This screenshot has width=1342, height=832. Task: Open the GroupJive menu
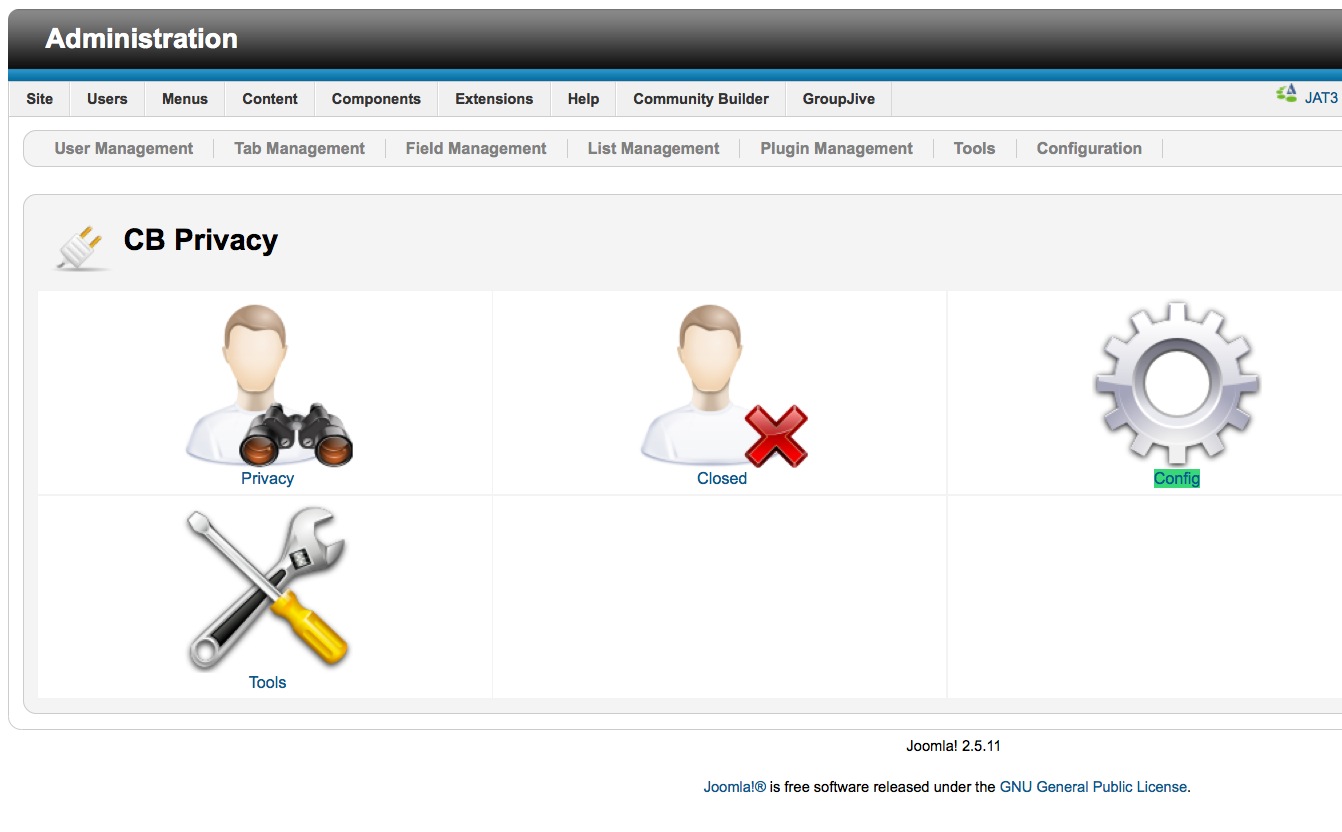click(x=838, y=99)
